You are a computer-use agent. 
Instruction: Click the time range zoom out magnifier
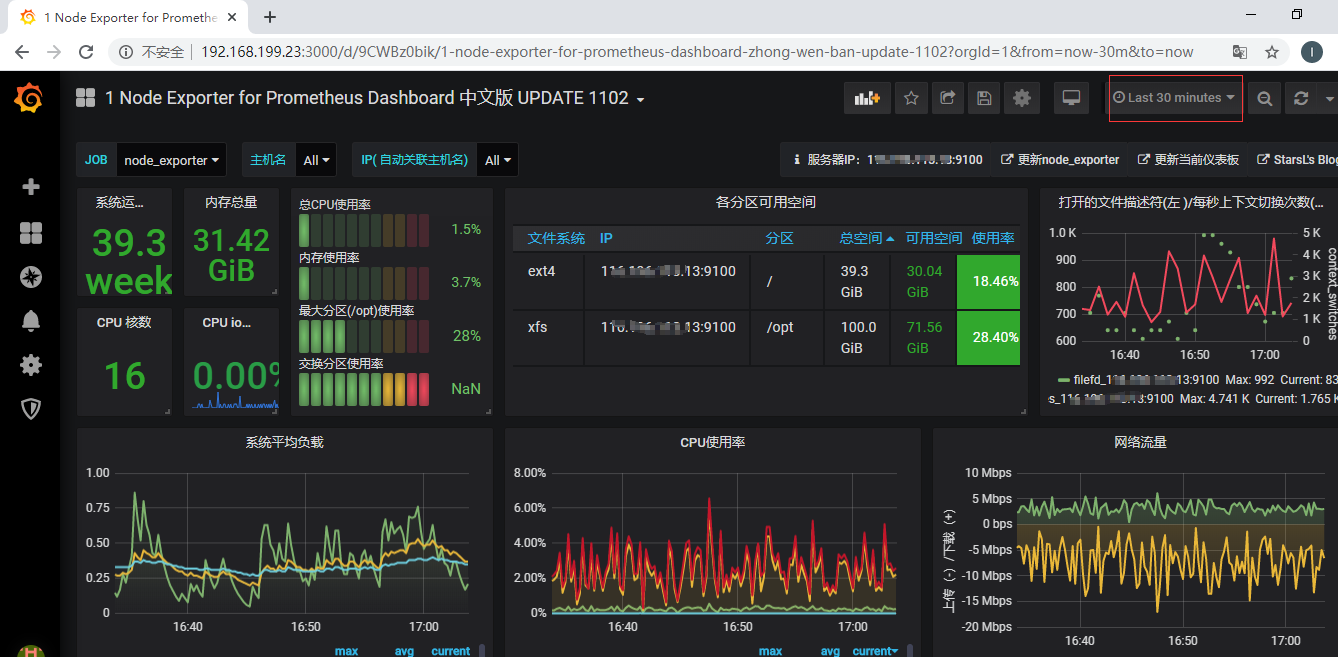(x=1265, y=98)
